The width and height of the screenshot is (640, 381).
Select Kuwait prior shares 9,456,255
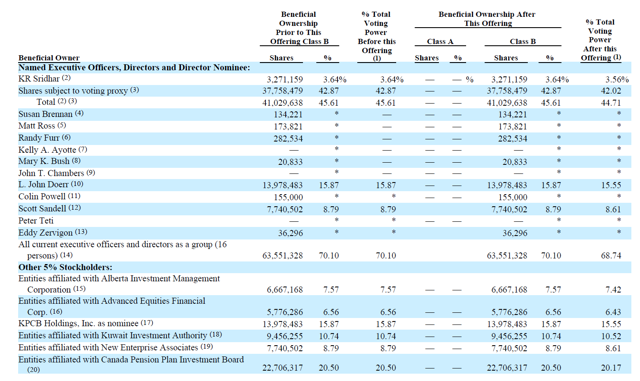point(284,336)
